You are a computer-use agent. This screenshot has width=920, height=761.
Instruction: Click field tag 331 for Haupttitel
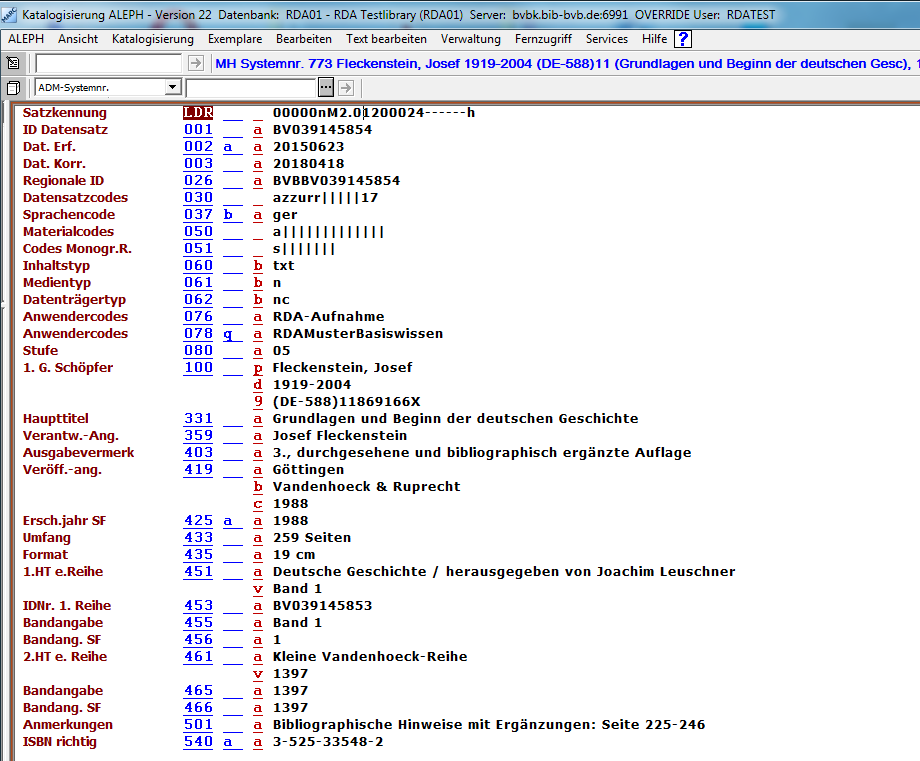[x=198, y=419]
